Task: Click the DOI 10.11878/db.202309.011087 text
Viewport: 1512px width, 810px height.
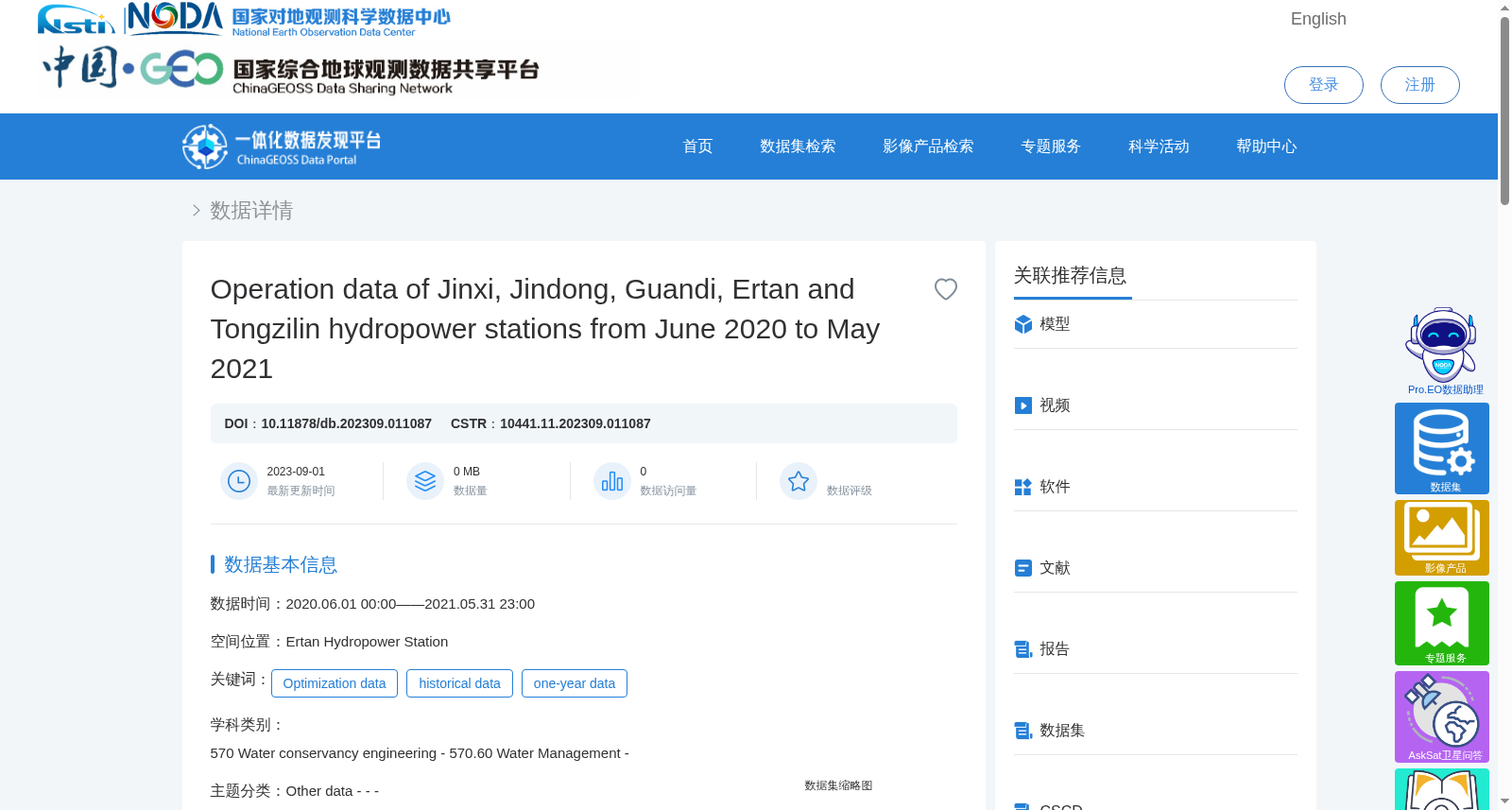Action: [x=328, y=423]
